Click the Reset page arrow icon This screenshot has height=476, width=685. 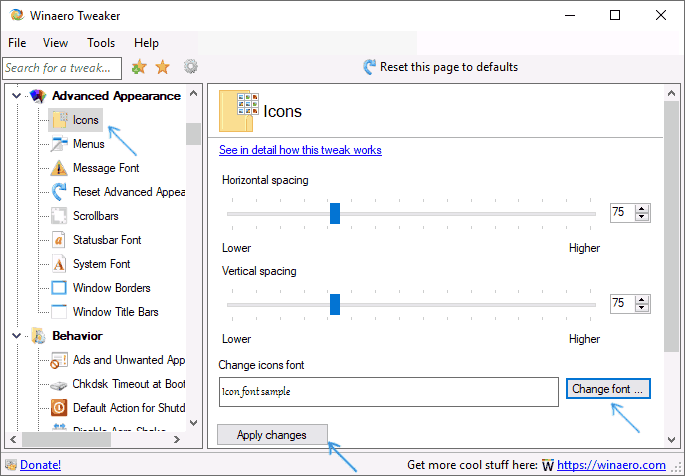(x=370, y=67)
